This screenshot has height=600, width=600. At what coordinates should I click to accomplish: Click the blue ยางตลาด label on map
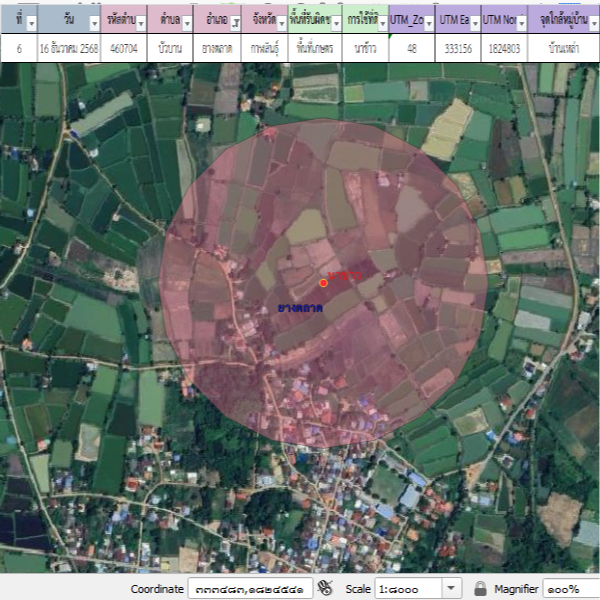(300, 308)
